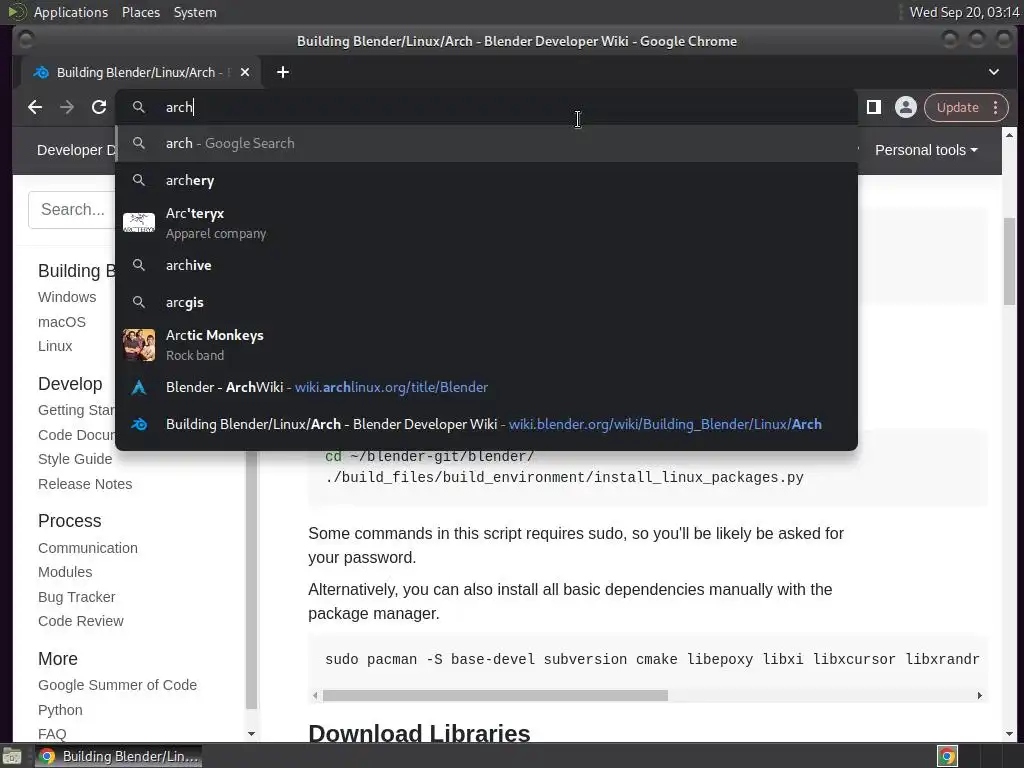Click the Blender icon in suggestion row
Image resolution: width=1024 pixels, height=768 pixels.
coord(139,424)
